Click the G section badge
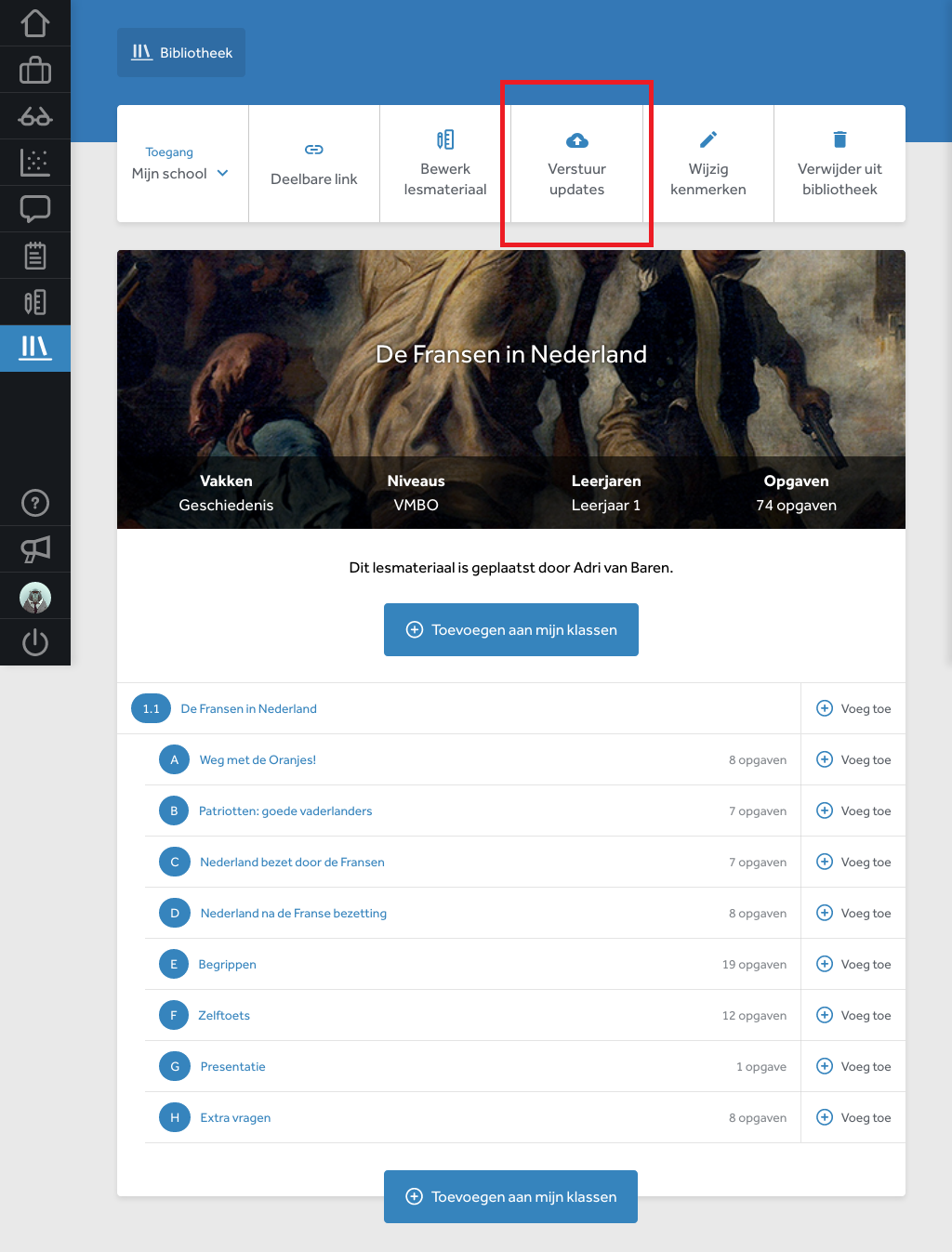952x1252 pixels. tap(174, 1067)
